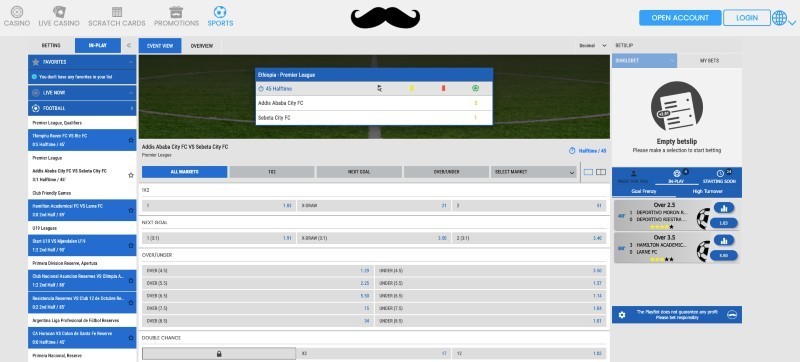
Task: Click the Open Account button
Action: [680, 17]
